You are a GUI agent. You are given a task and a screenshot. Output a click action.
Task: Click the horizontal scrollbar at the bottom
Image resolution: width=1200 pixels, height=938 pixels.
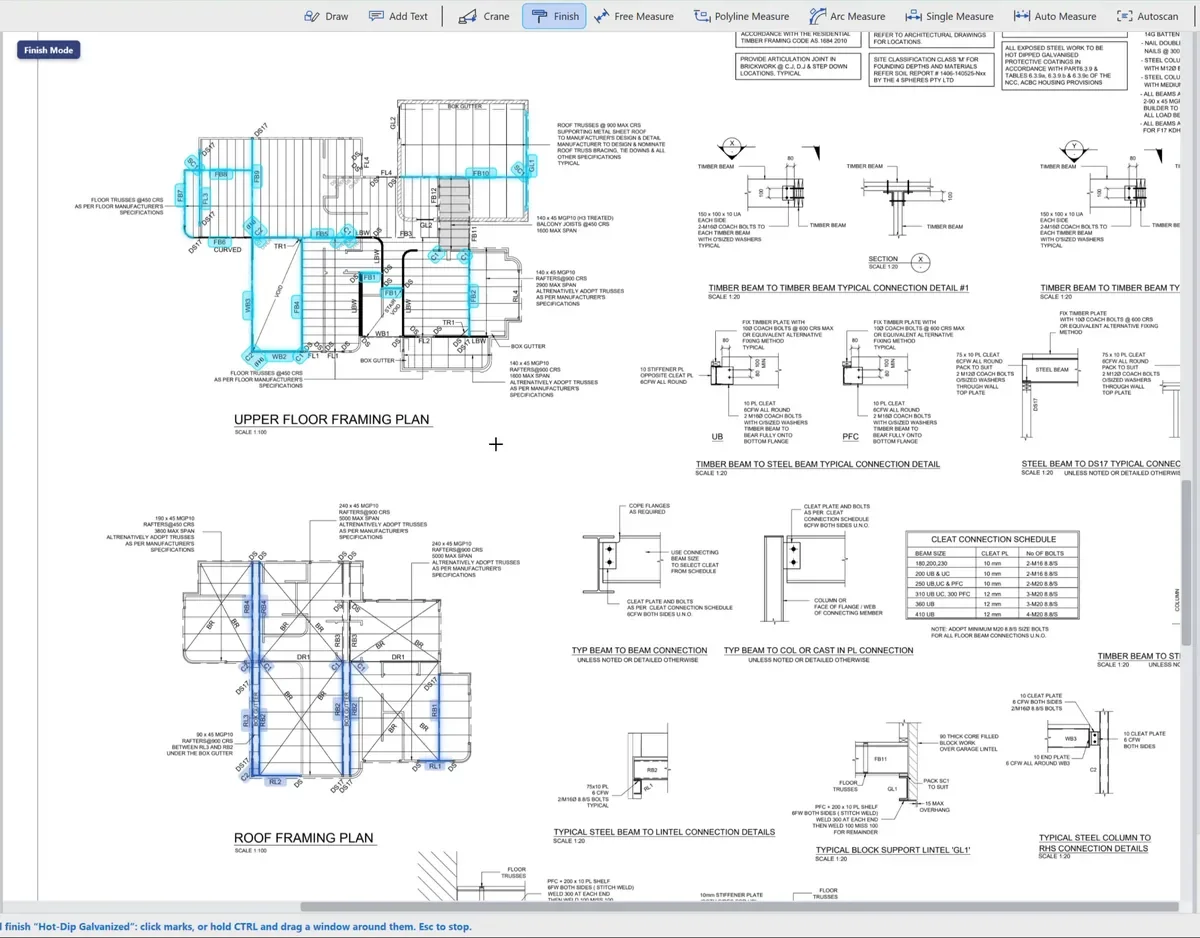click(740, 907)
